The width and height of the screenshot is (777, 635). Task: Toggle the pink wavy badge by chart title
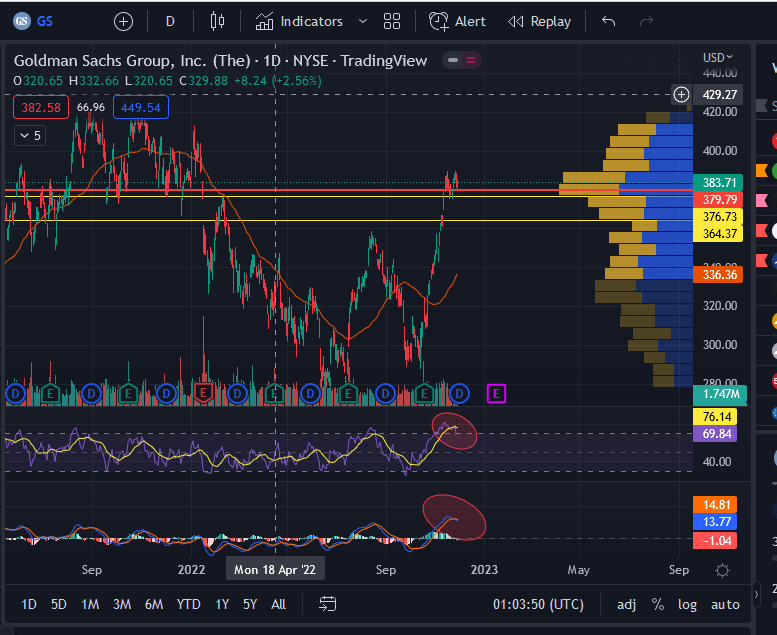tap(471, 60)
